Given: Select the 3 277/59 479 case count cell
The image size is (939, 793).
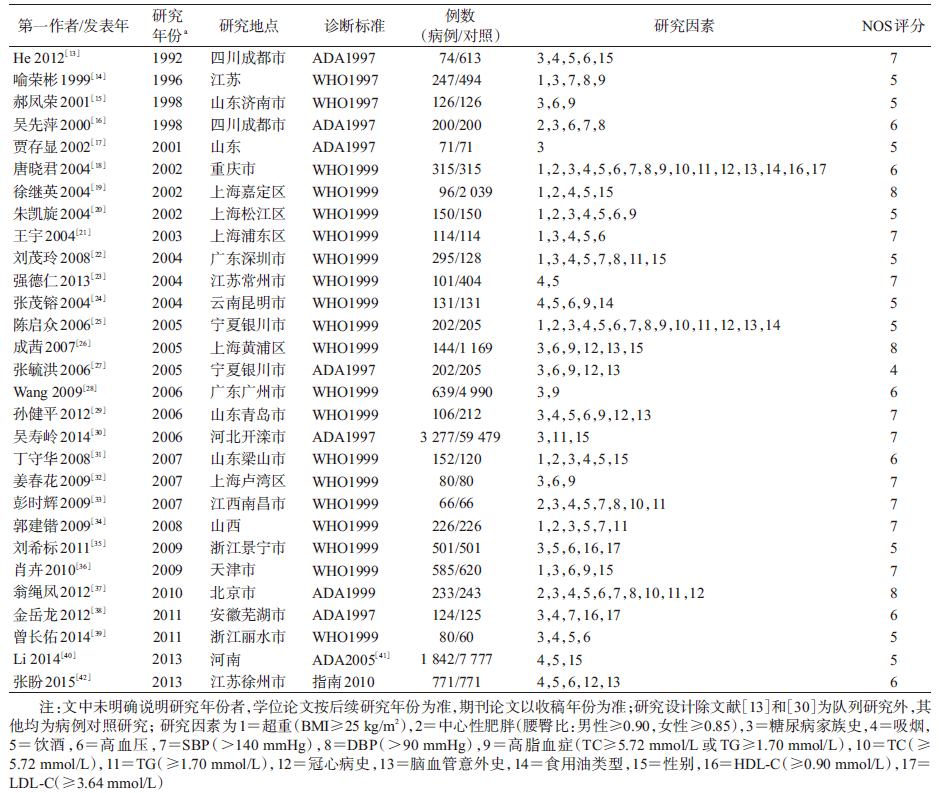Looking at the screenshot, I should click(x=460, y=437).
